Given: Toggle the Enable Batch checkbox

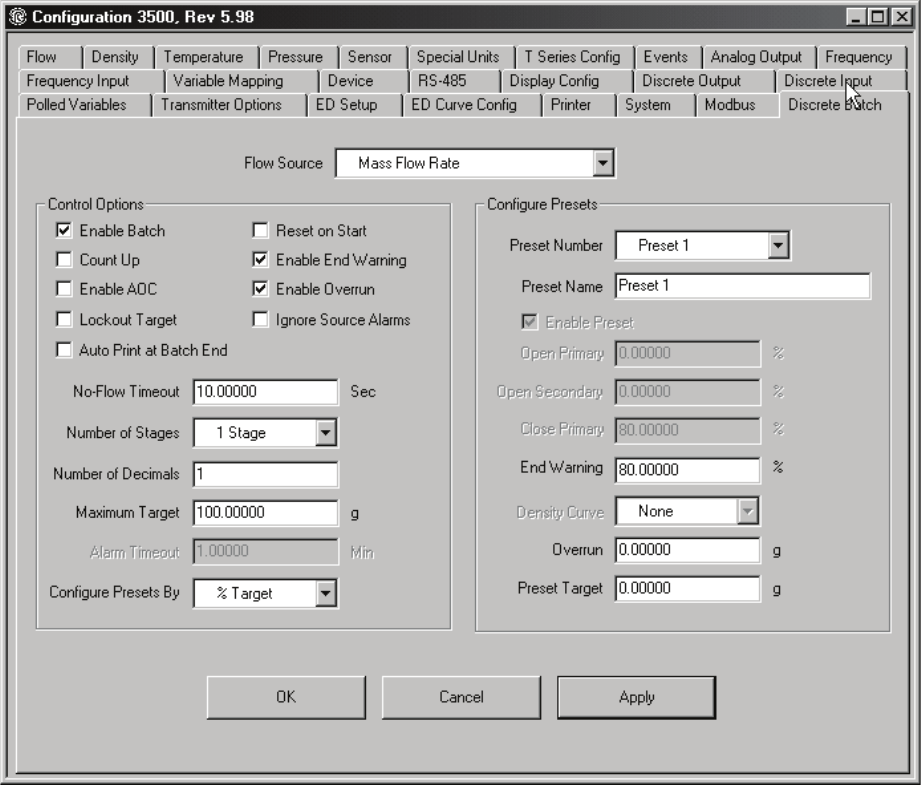Looking at the screenshot, I should pyautogui.click(x=63, y=230).
